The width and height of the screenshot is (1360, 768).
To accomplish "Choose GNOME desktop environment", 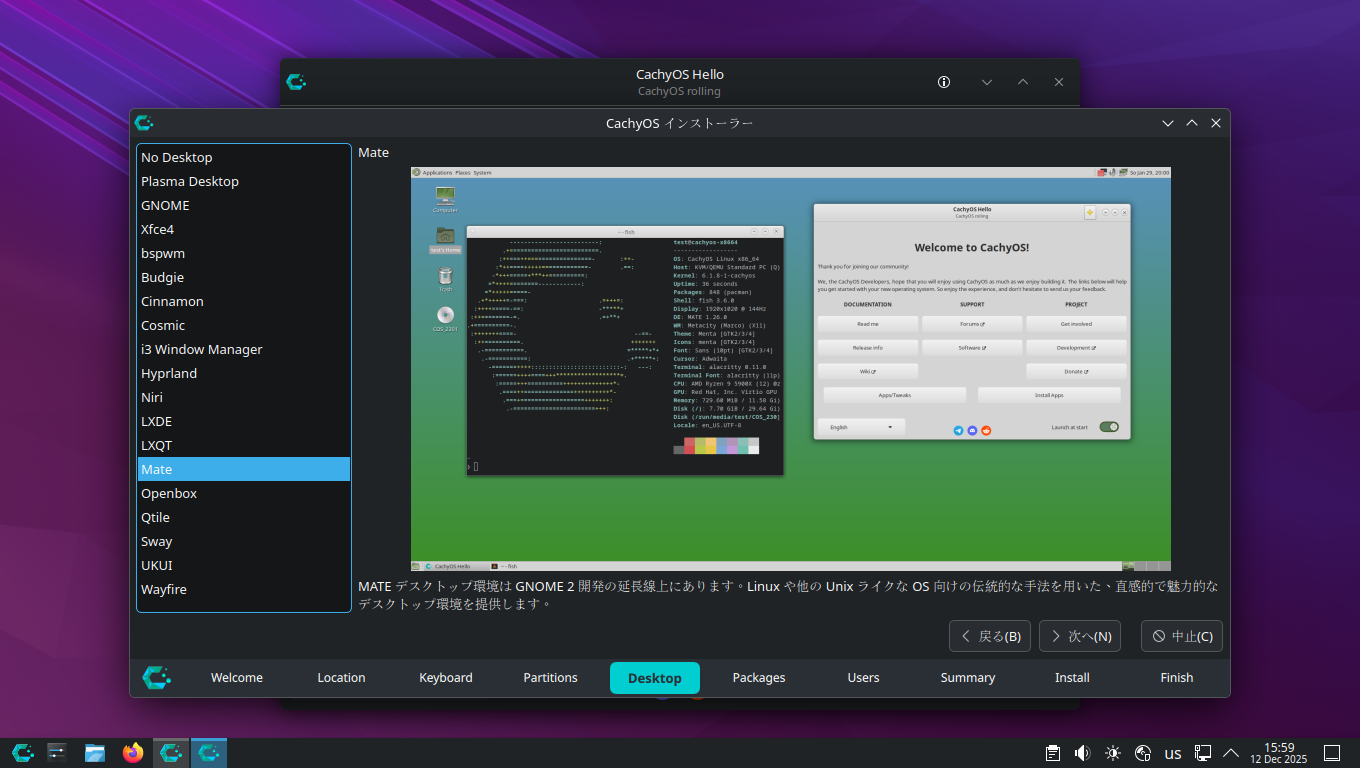I will 165,205.
